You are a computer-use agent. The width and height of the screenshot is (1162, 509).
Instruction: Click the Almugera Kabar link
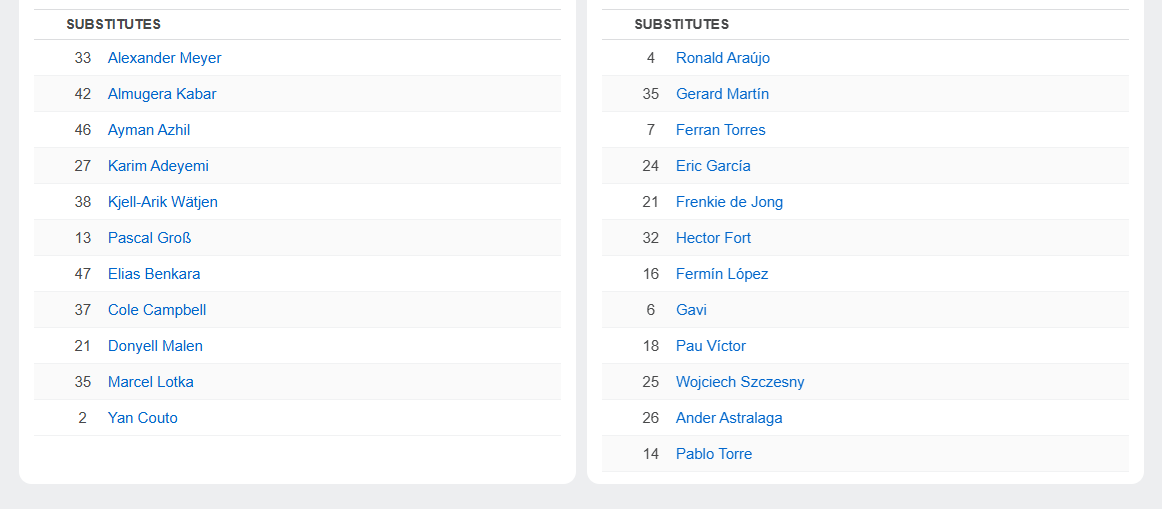[x=162, y=94]
